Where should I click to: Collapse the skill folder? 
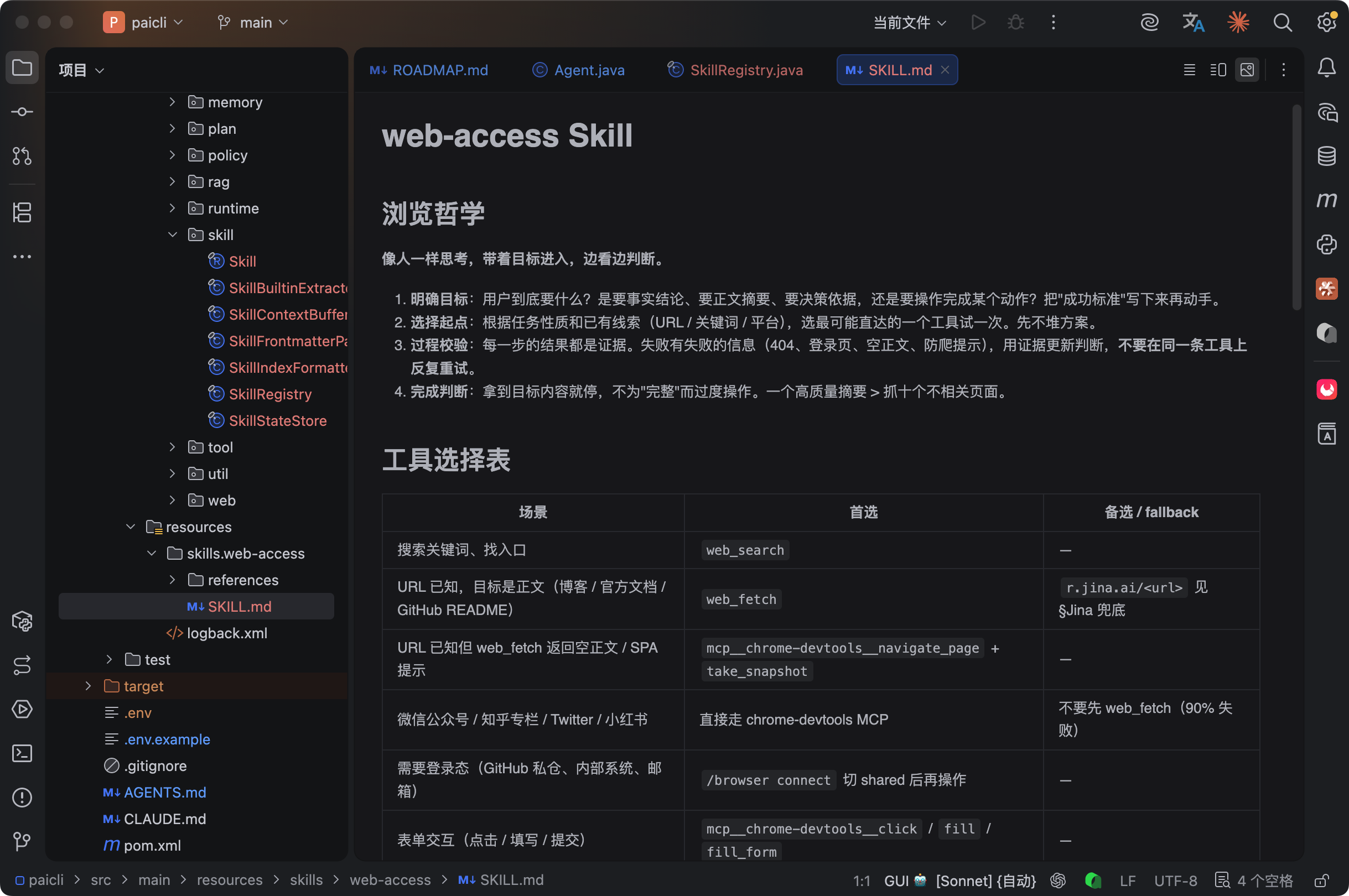172,235
